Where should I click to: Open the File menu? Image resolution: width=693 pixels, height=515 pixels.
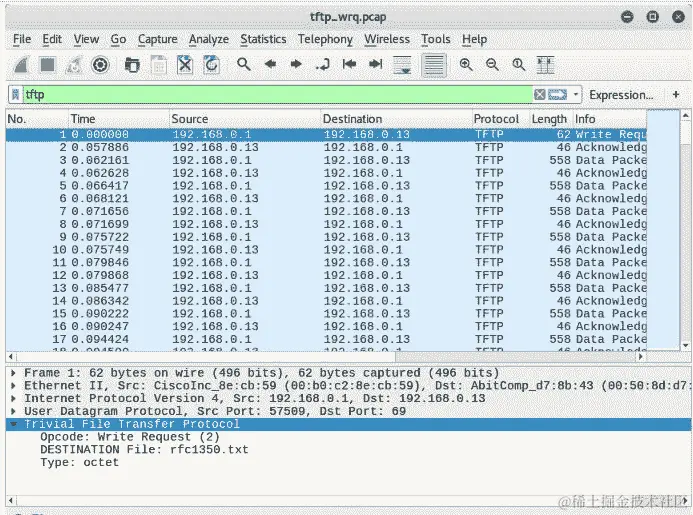click(x=22, y=39)
